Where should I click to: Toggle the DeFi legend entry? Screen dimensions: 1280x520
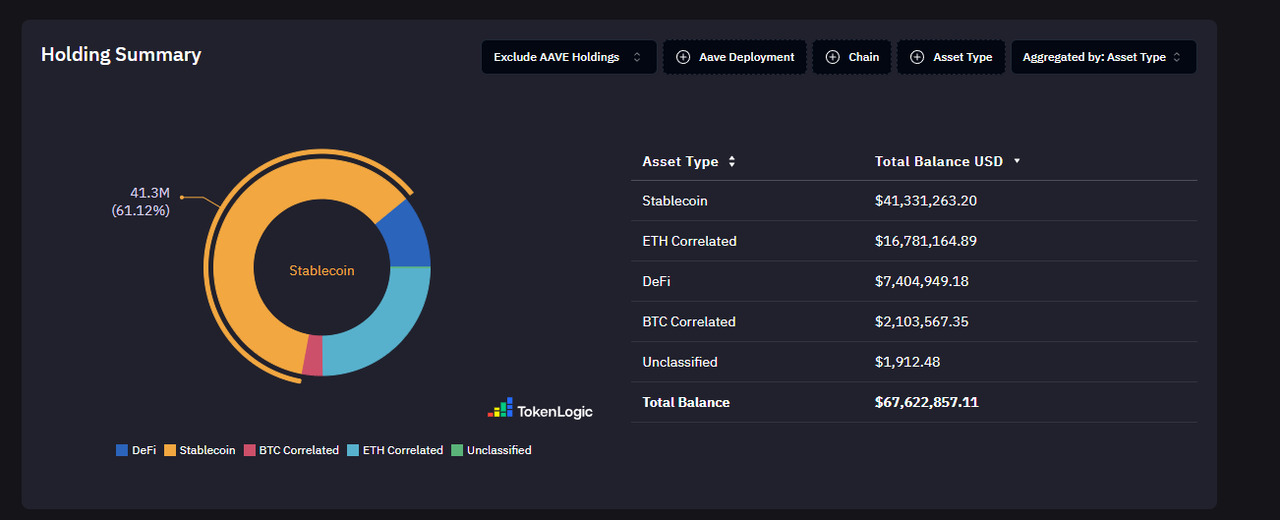click(136, 450)
